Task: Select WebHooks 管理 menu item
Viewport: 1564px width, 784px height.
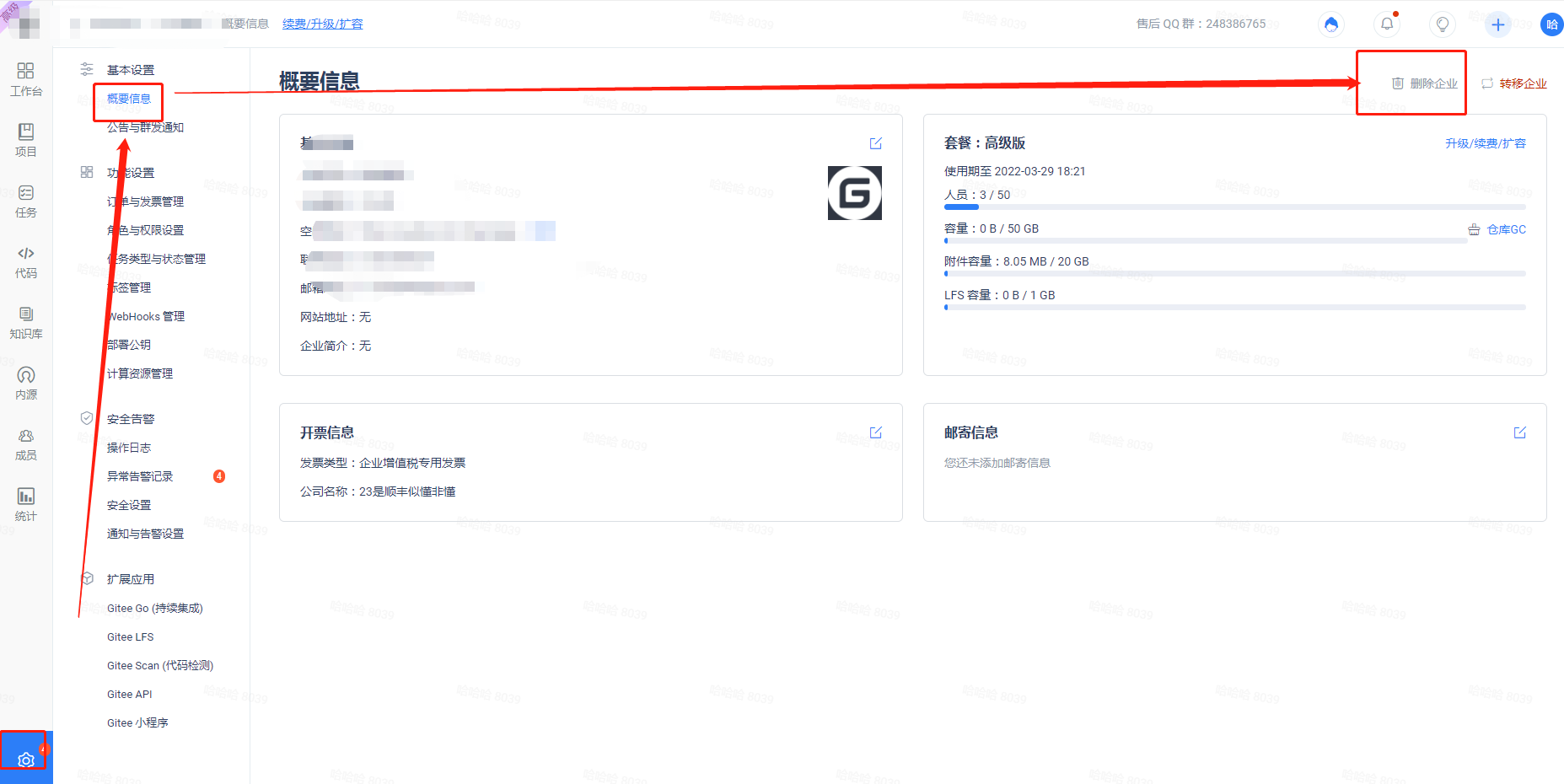Action: point(146,316)
